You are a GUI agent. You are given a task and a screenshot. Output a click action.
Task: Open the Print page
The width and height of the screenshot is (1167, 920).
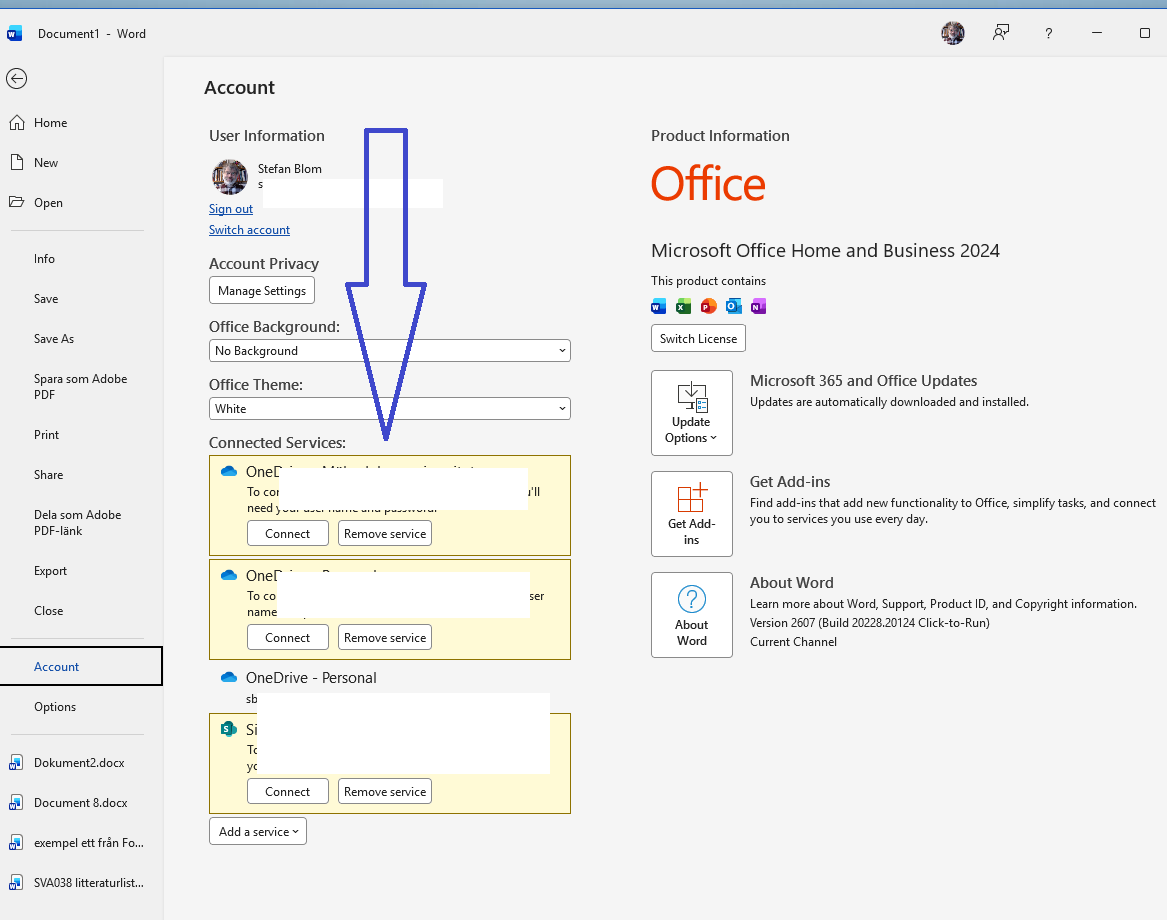46,435
